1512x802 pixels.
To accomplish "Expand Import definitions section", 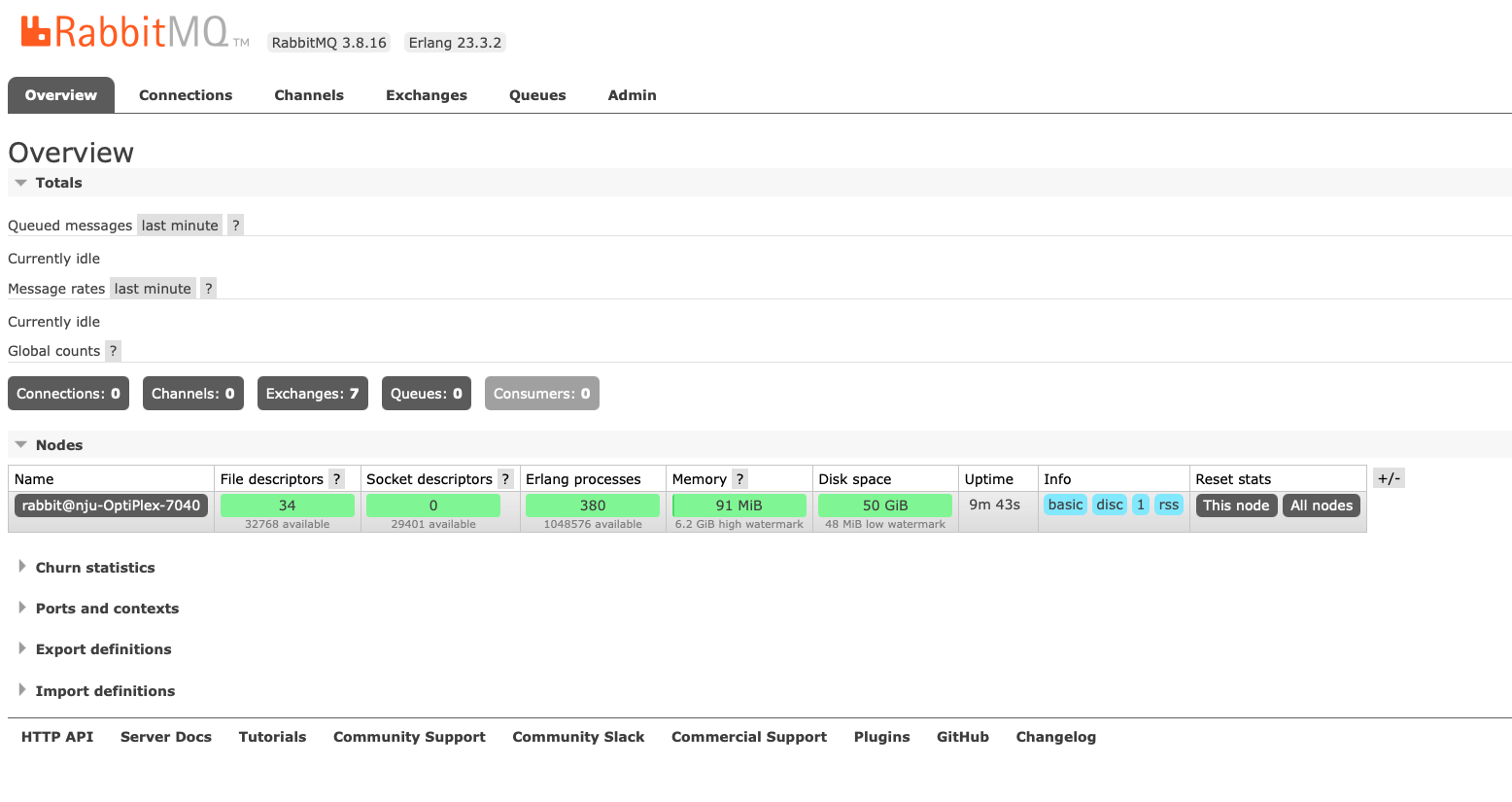I will point(96,691).
